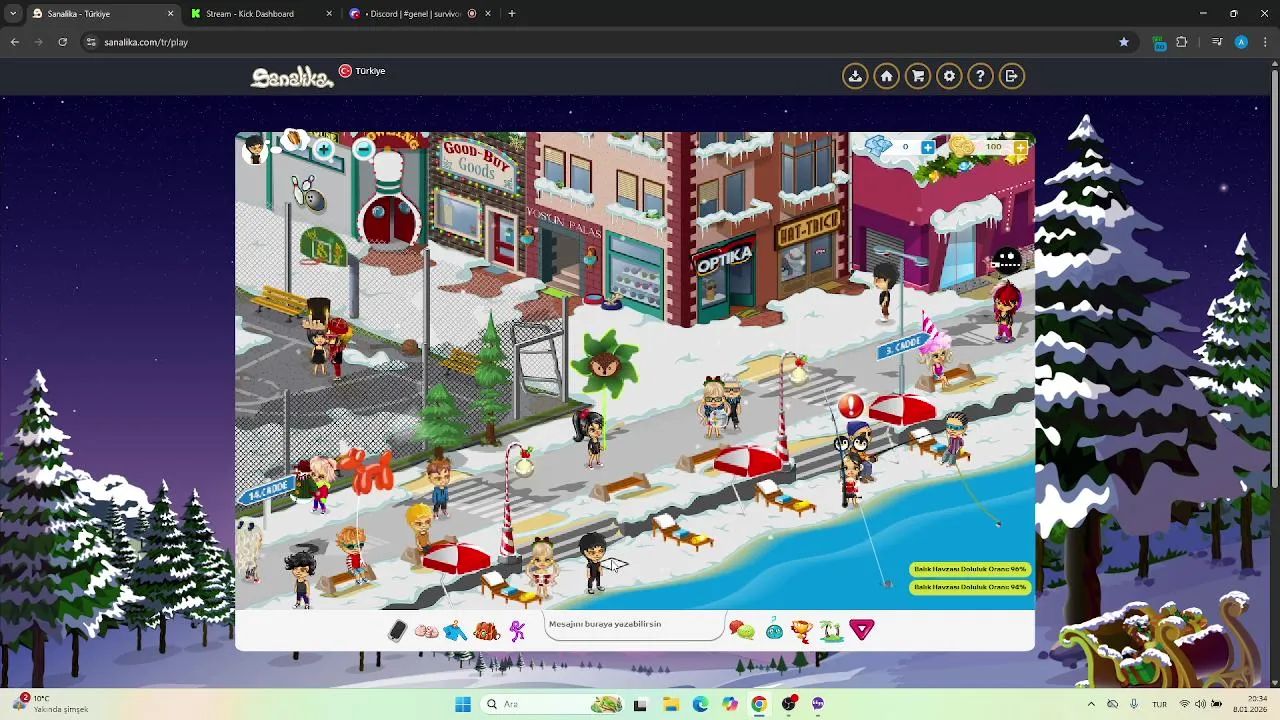Open the pink slippers icon
The height and width of the screenshot is (720, 1280).
click(426, 631)
